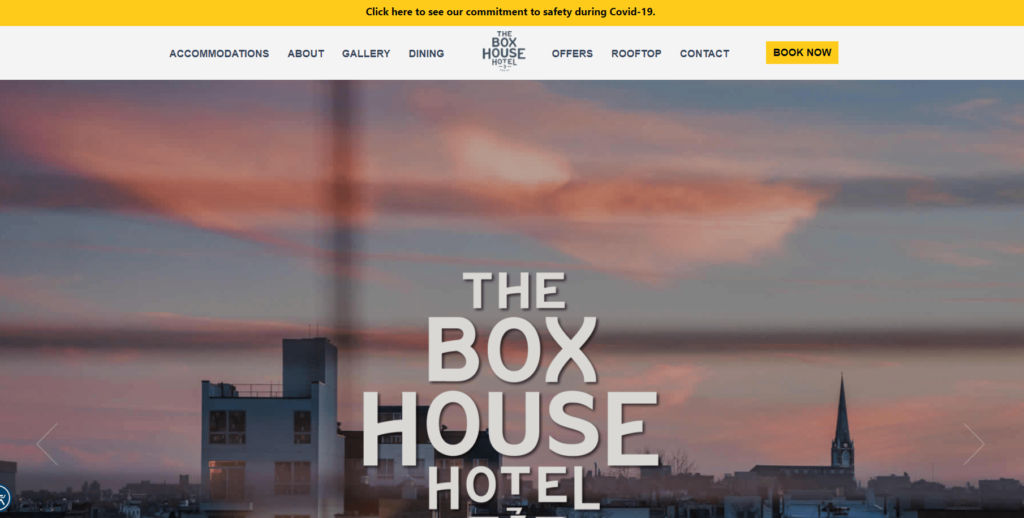1024x518 pixels.
Task: Open the Dining menu item
Action: (x=426, y=54)
